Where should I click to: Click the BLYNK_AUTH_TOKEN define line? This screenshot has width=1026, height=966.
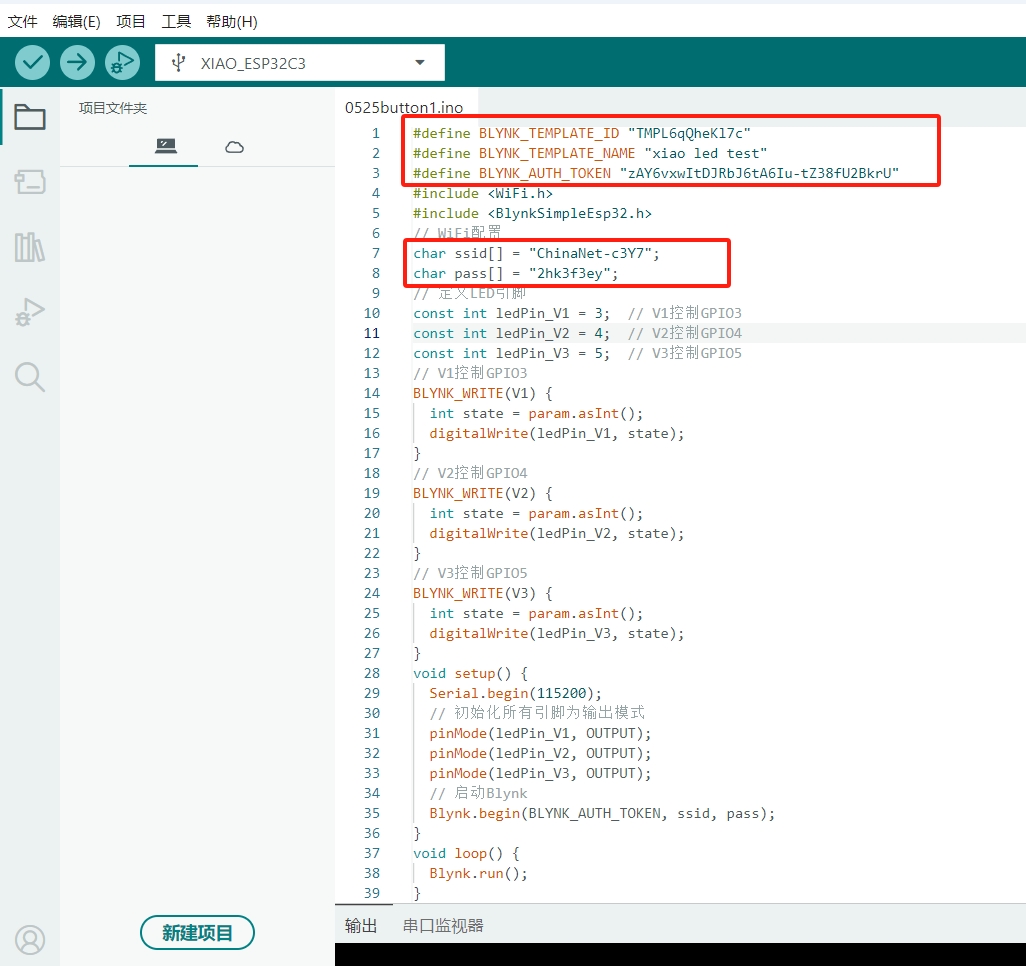coord(656,173)
